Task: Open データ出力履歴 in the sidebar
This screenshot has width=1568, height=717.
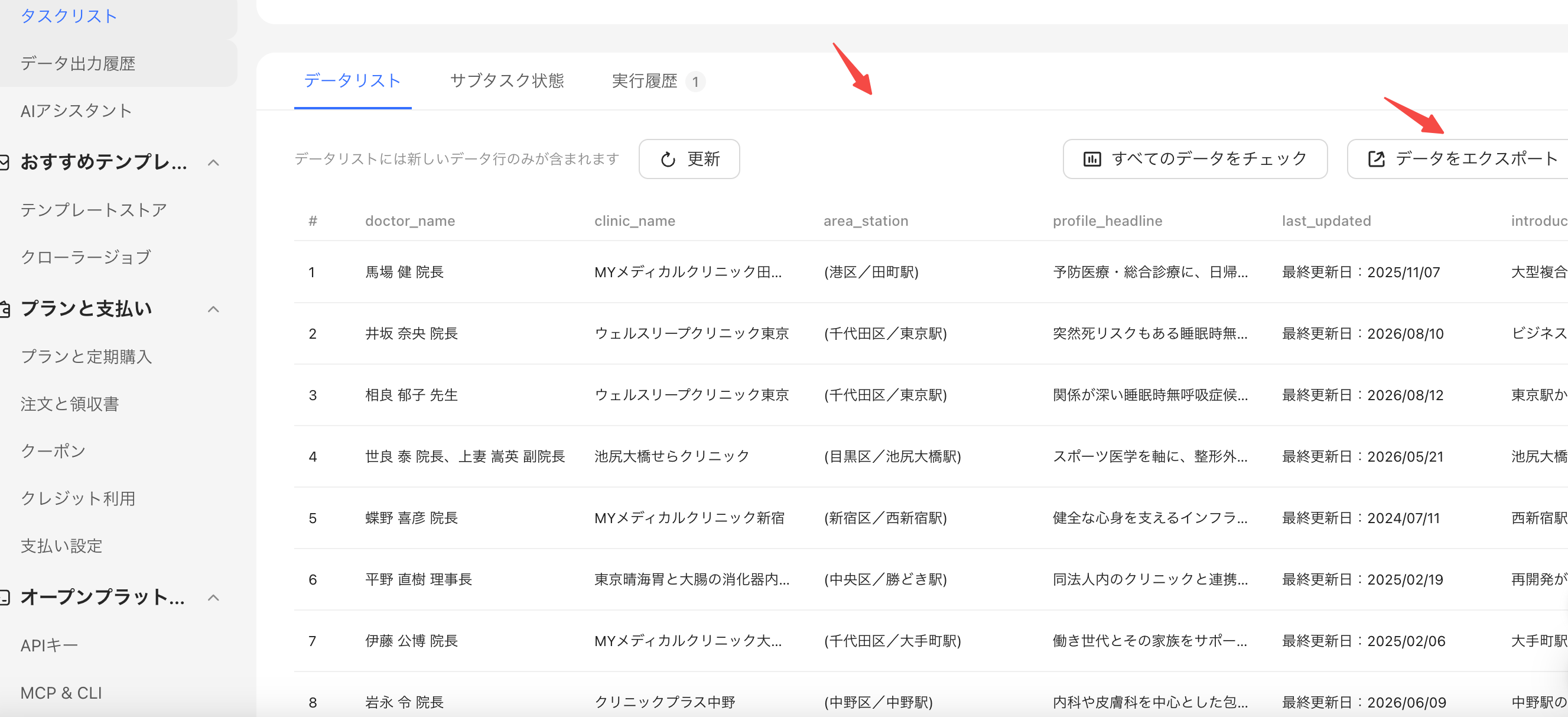Action: 78,63
